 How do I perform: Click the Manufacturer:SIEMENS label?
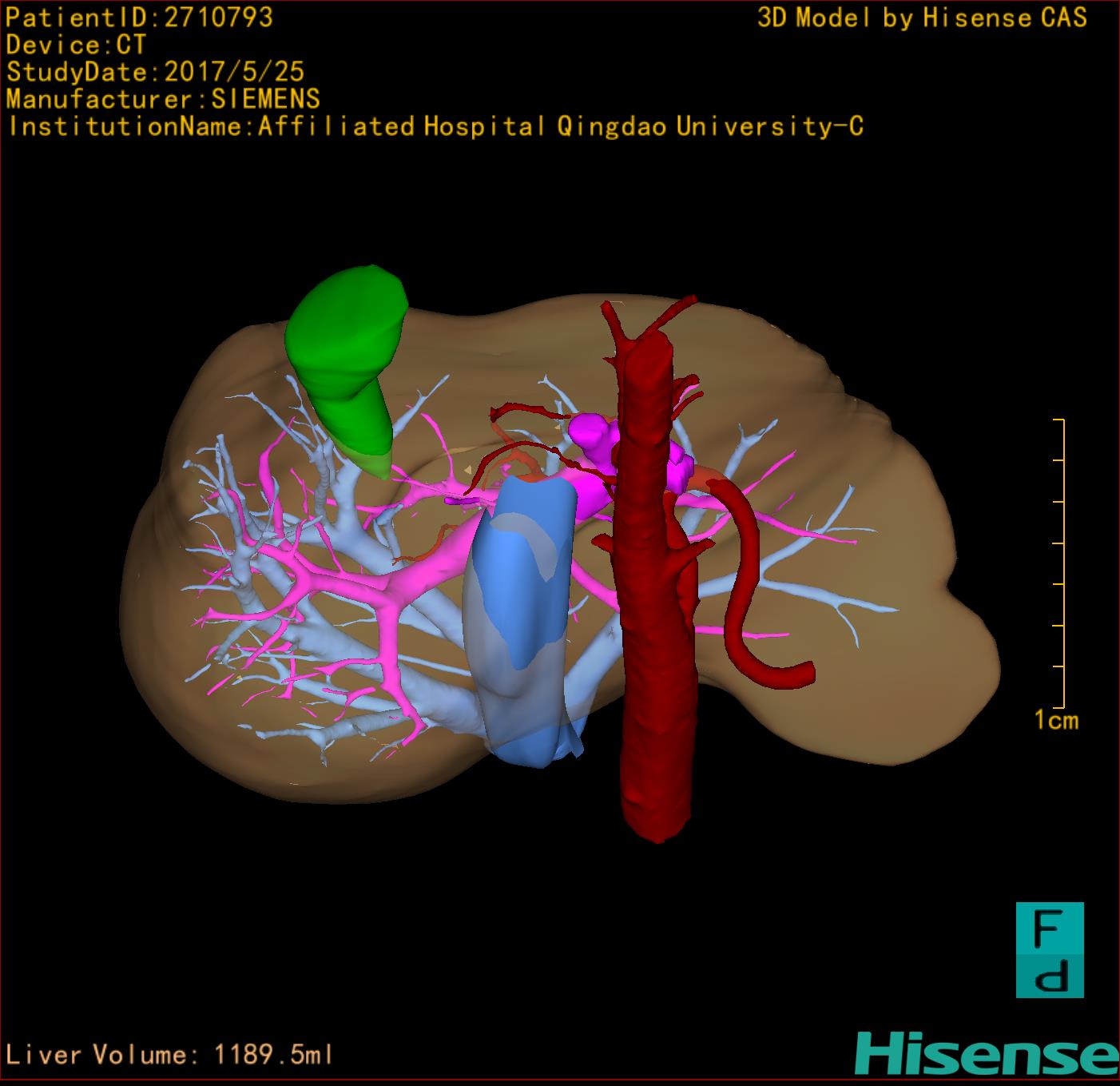pos(164,99)
